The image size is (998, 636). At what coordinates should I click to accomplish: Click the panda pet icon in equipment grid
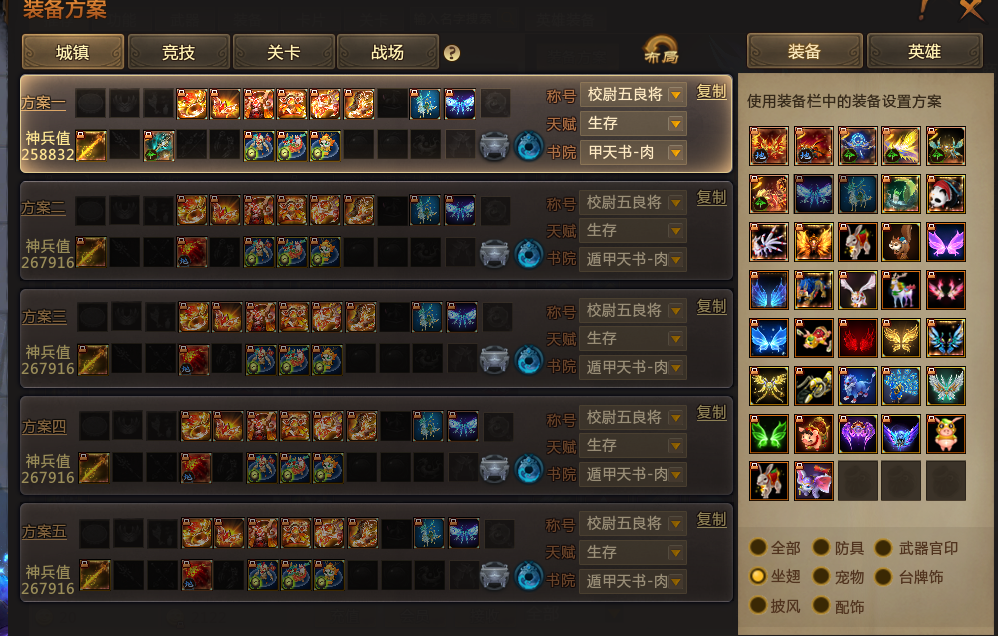[946, 194]
